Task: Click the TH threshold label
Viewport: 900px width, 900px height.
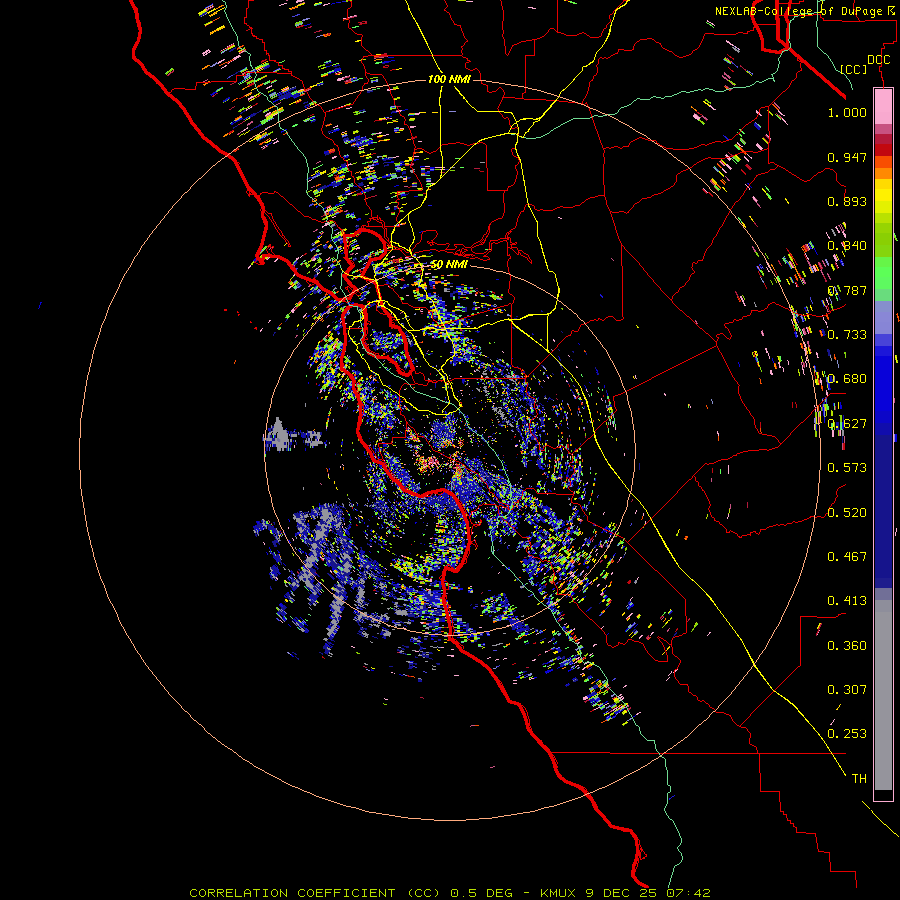Action: [x=859, y=779]
